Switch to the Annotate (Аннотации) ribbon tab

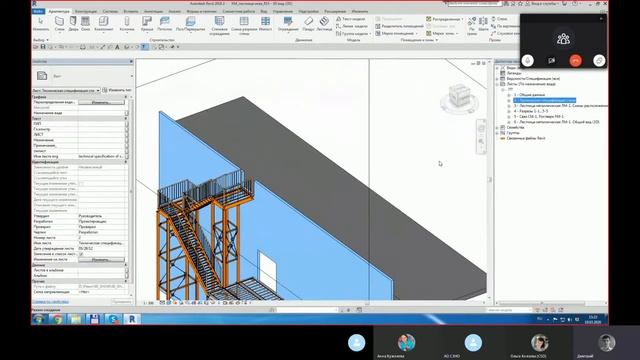coord(153,11)
